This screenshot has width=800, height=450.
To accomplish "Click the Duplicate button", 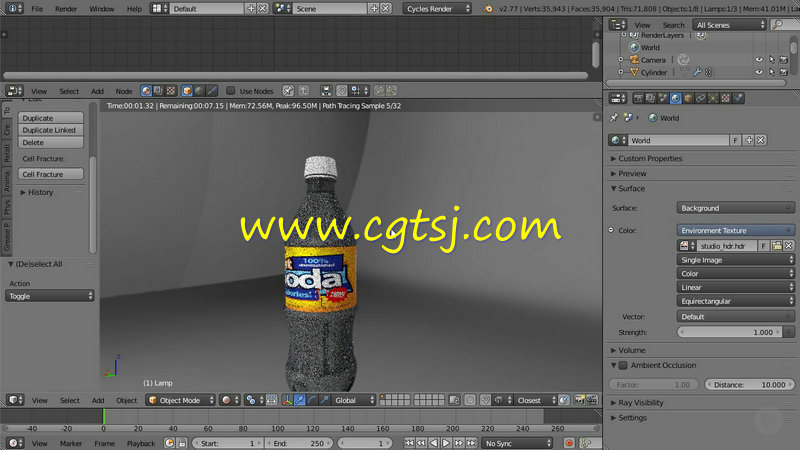I will pos(51,118).
